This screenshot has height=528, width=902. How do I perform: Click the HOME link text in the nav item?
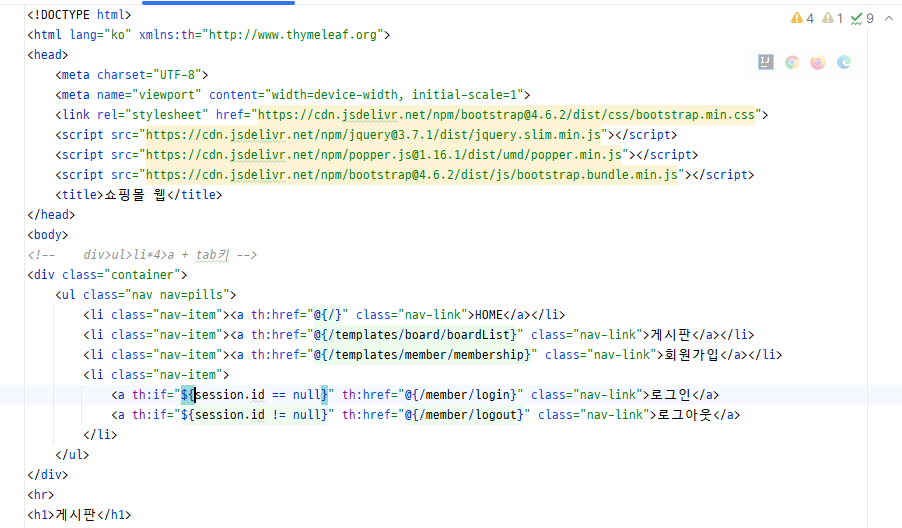[489, 315]
